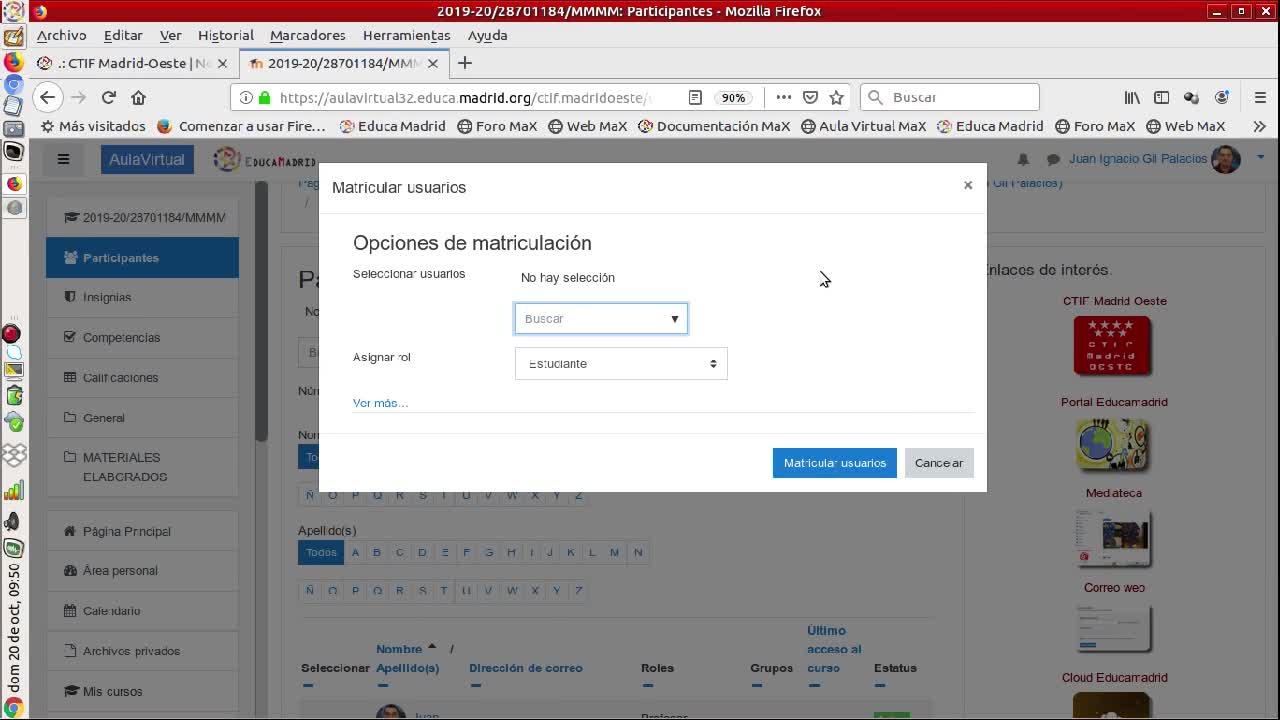
Task: Open the Aula Virtual MaX bookmark
Action: 863,126
